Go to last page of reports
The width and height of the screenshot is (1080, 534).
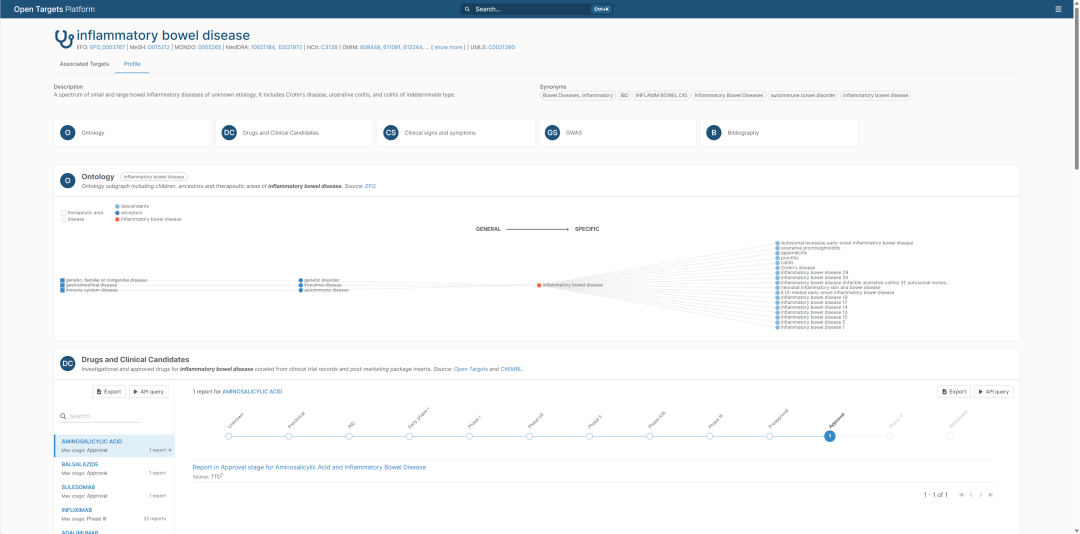point(990,495)
